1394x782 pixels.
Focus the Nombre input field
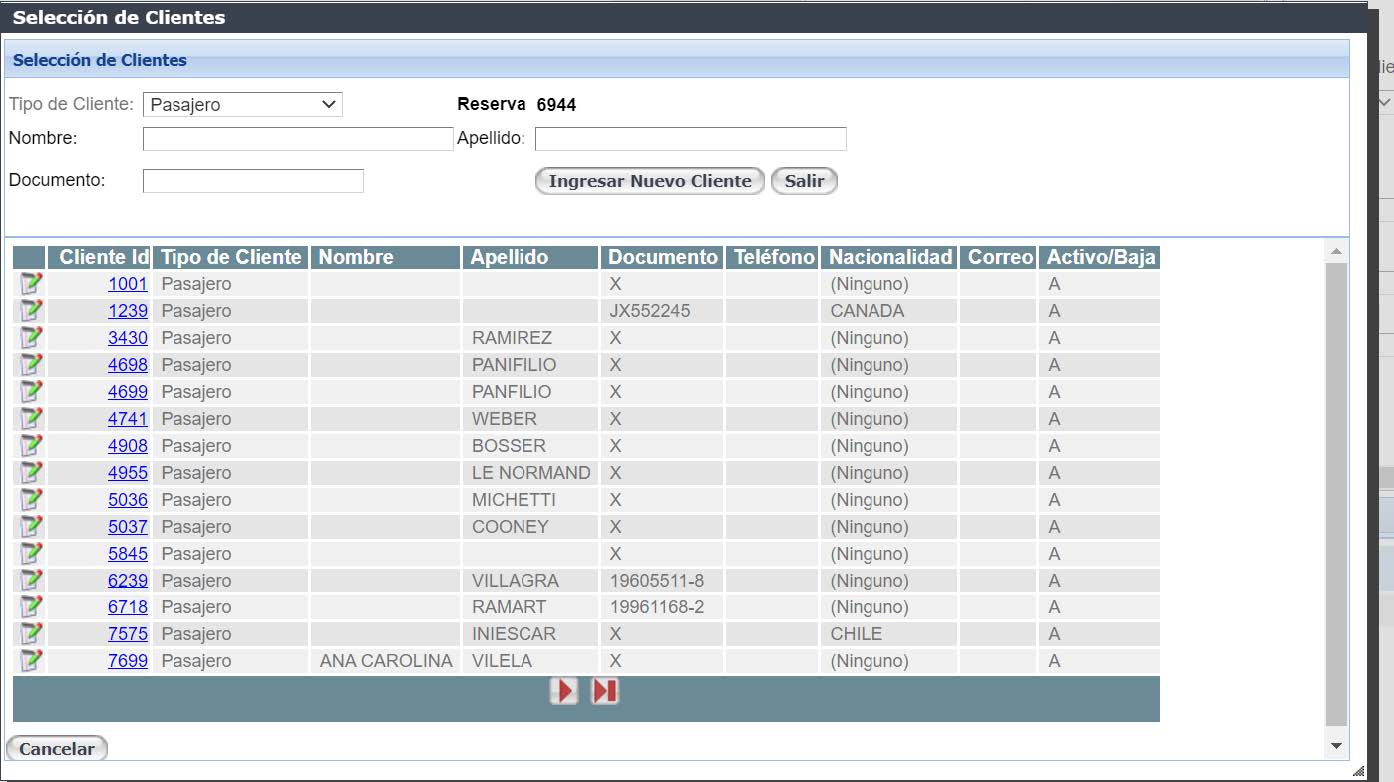298,139
